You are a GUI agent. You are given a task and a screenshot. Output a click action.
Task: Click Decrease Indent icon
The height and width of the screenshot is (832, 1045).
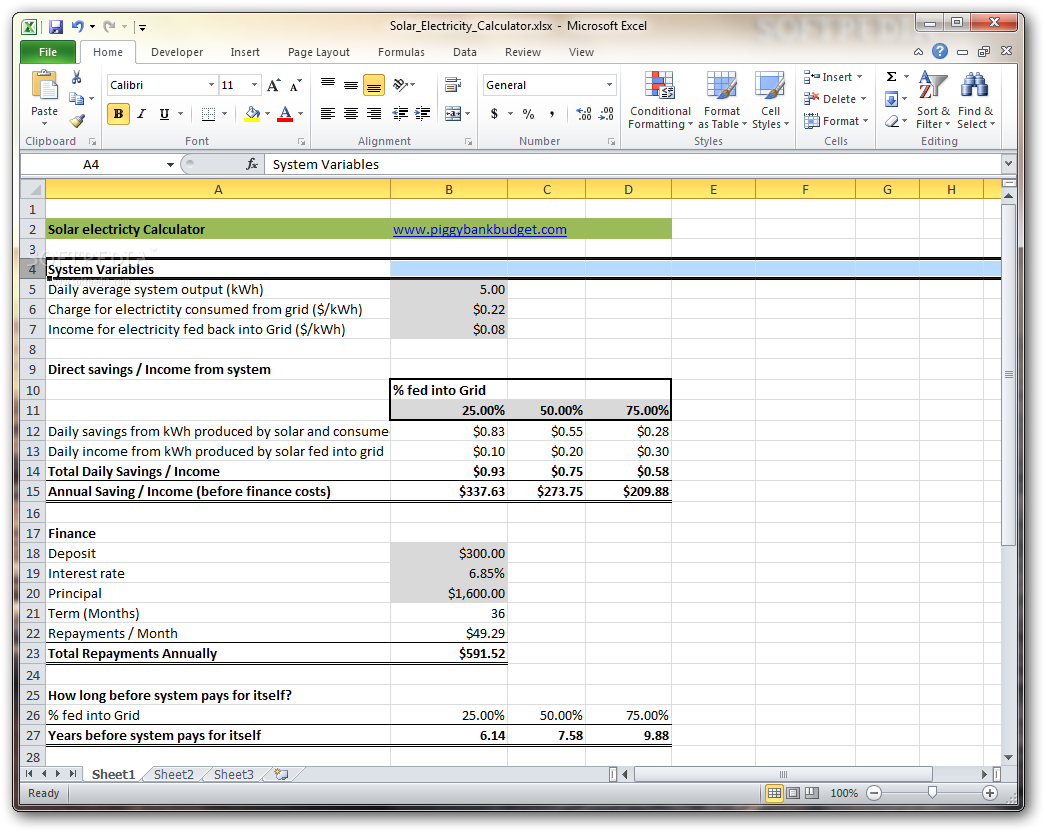click(400, 114)
